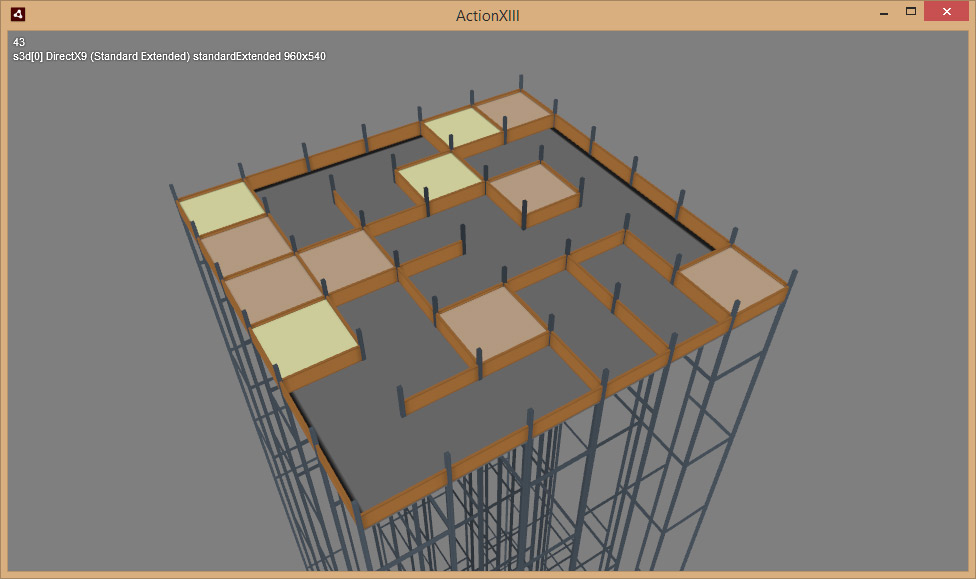976x579 pixels.
Task: Close the ActionXIII window
Action: [x=946, y=12]
